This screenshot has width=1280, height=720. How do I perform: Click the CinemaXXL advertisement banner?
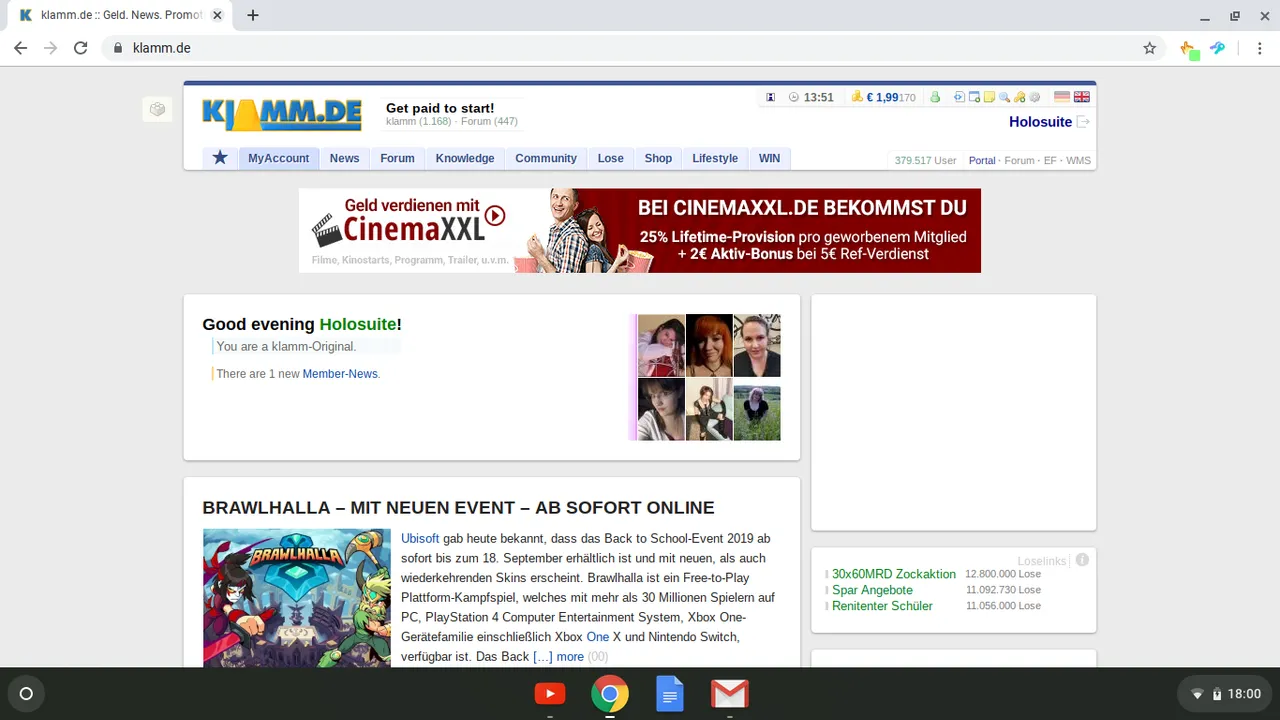point(640,230)
